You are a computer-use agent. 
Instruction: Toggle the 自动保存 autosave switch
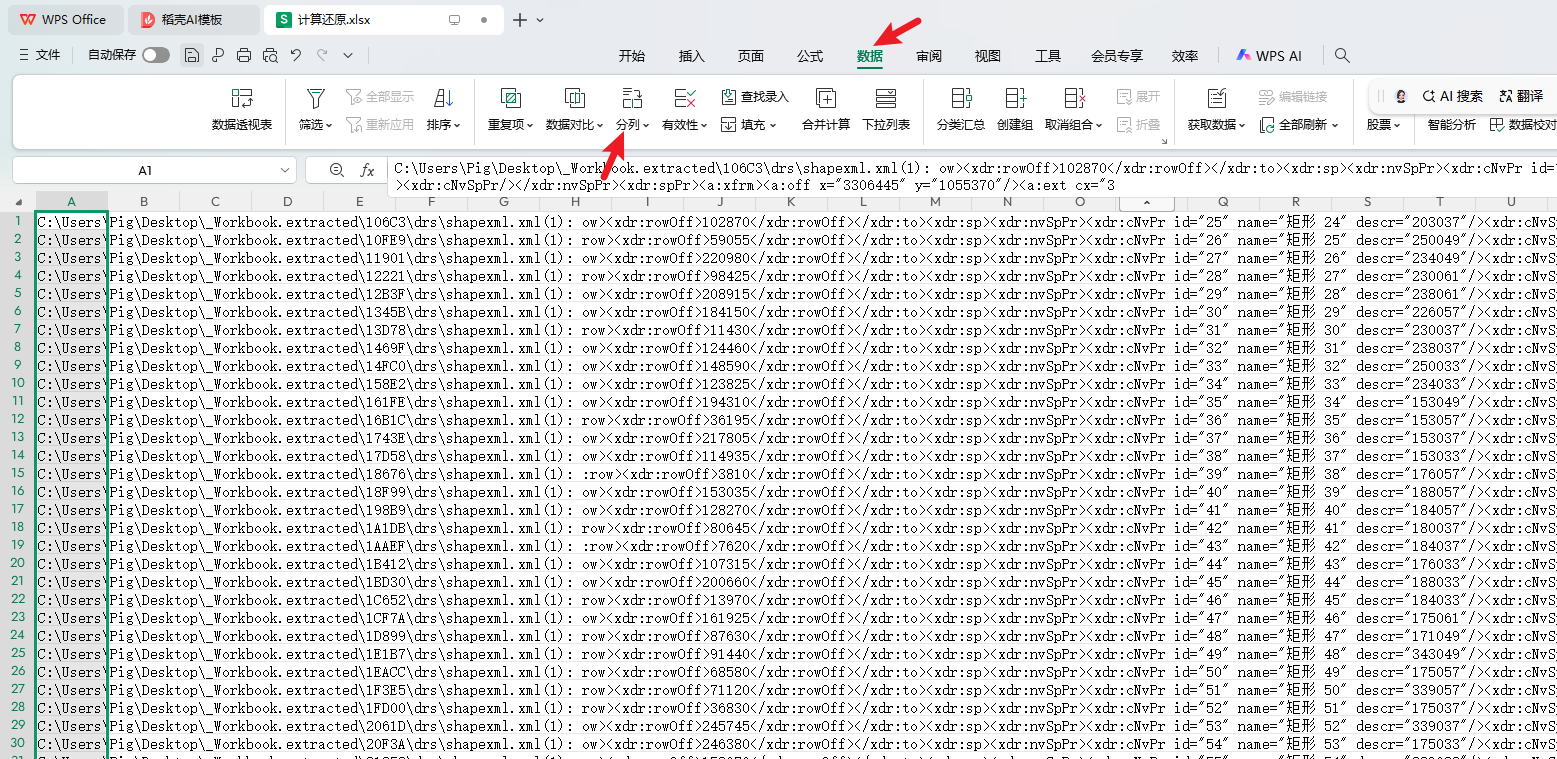156,56
